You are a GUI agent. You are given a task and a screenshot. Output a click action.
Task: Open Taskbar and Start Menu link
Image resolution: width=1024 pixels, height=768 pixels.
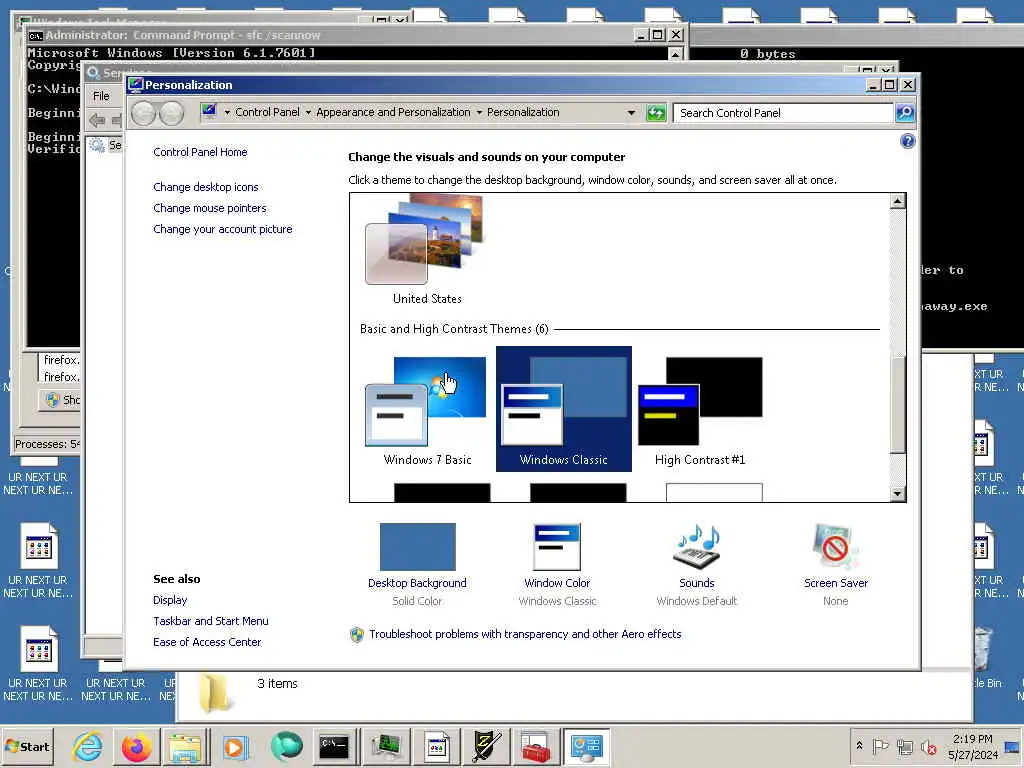[x=211, y=621]
